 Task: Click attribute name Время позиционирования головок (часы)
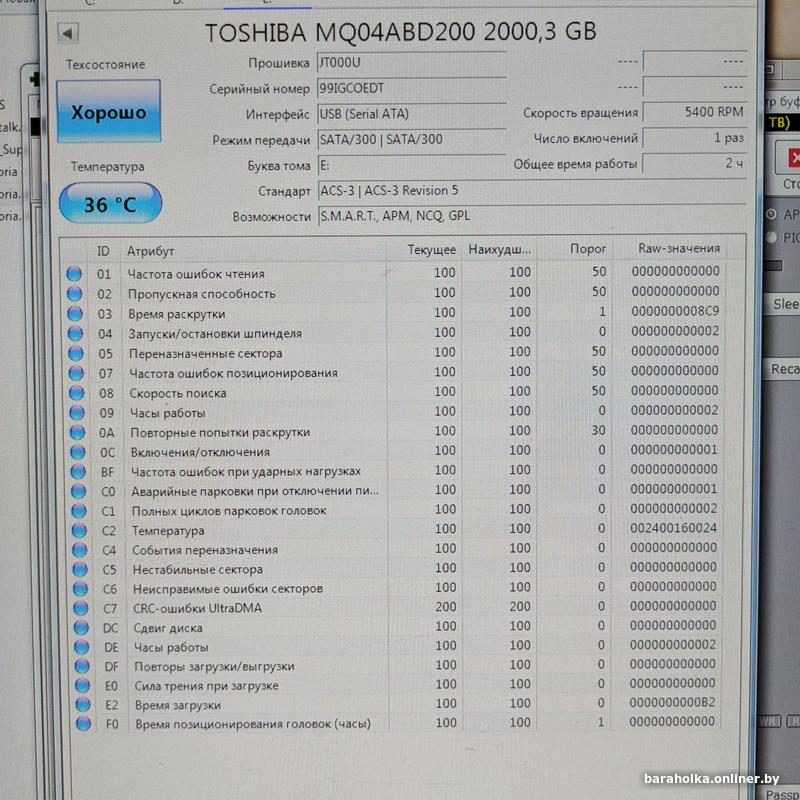coord(253,723)
